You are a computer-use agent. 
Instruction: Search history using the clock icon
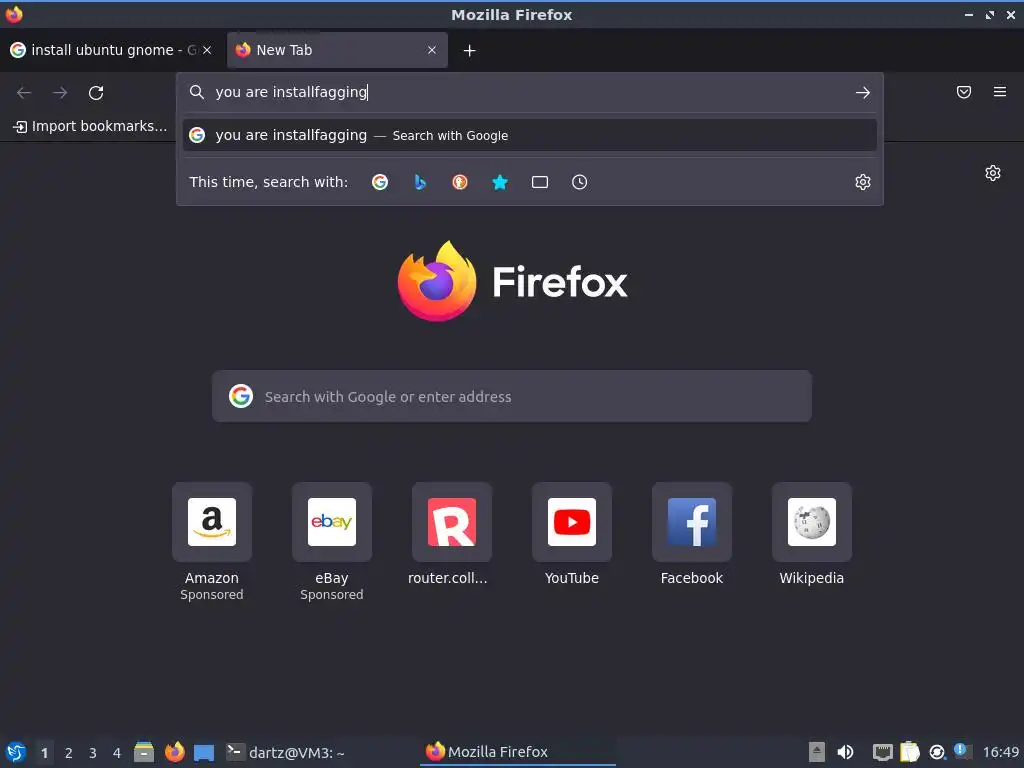579,182
